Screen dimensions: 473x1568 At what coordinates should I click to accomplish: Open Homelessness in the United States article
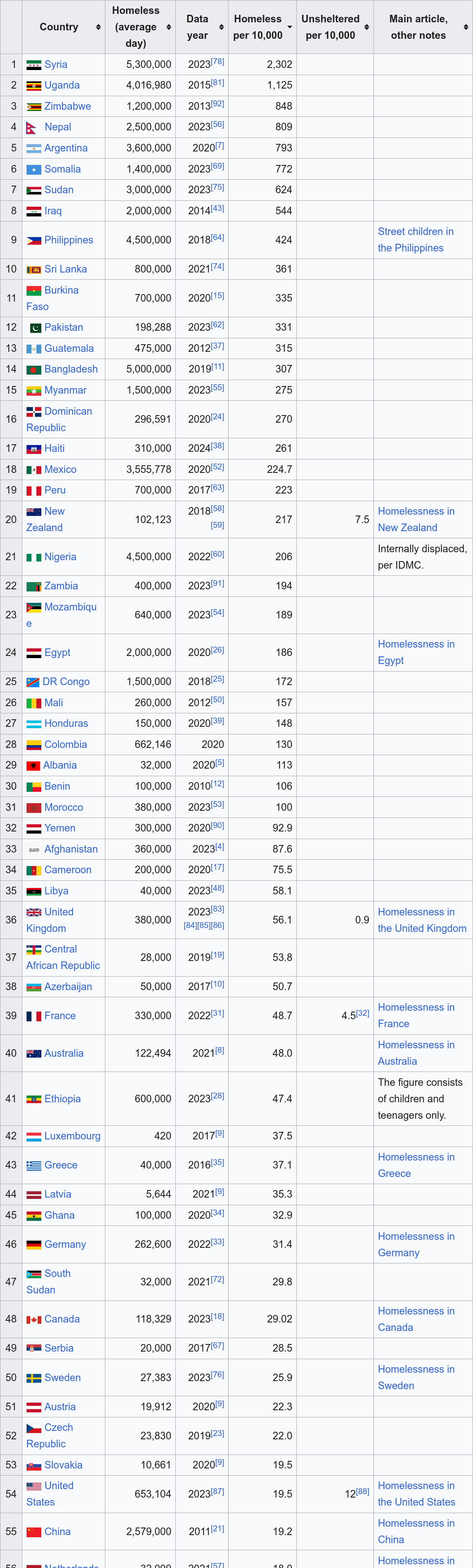pos(417,1494)
